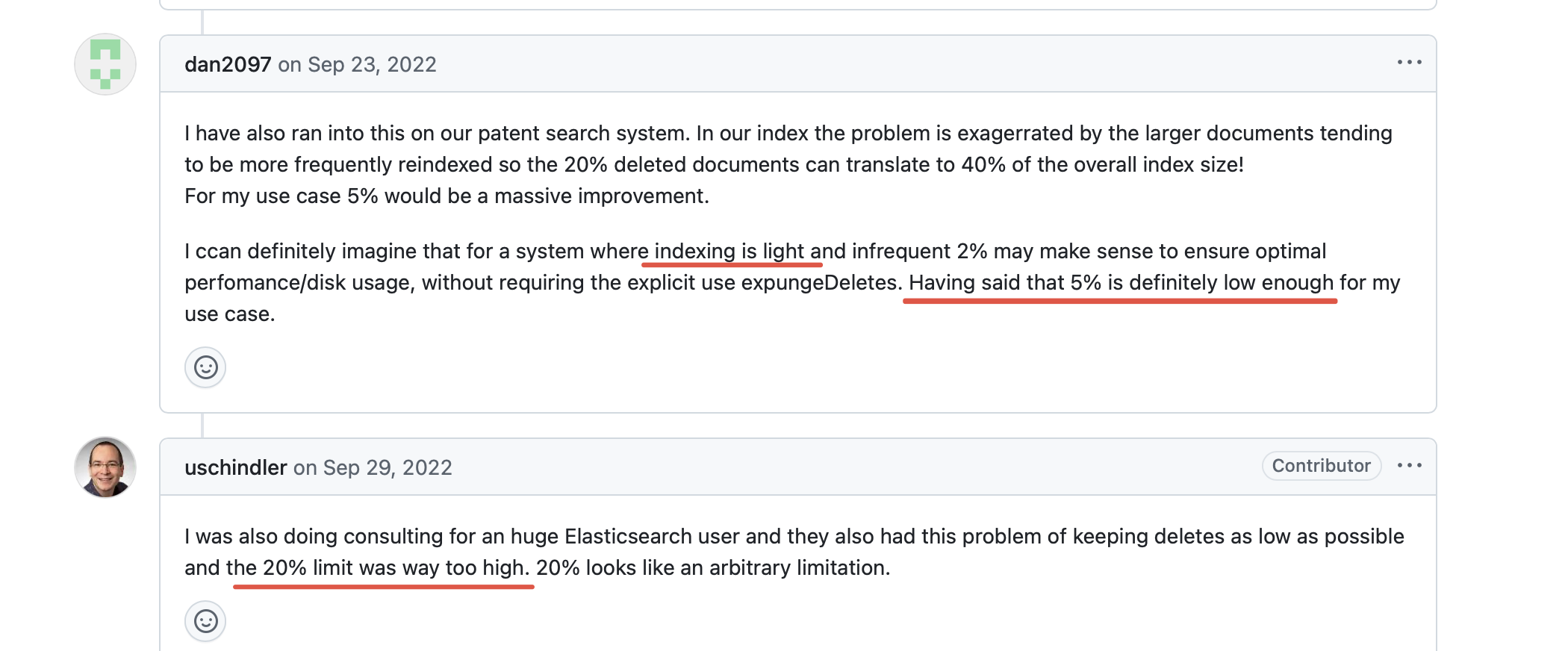Add emoji reaction to dan2097's comment
Screen dimensions: 1568x651
click(205, 367)
